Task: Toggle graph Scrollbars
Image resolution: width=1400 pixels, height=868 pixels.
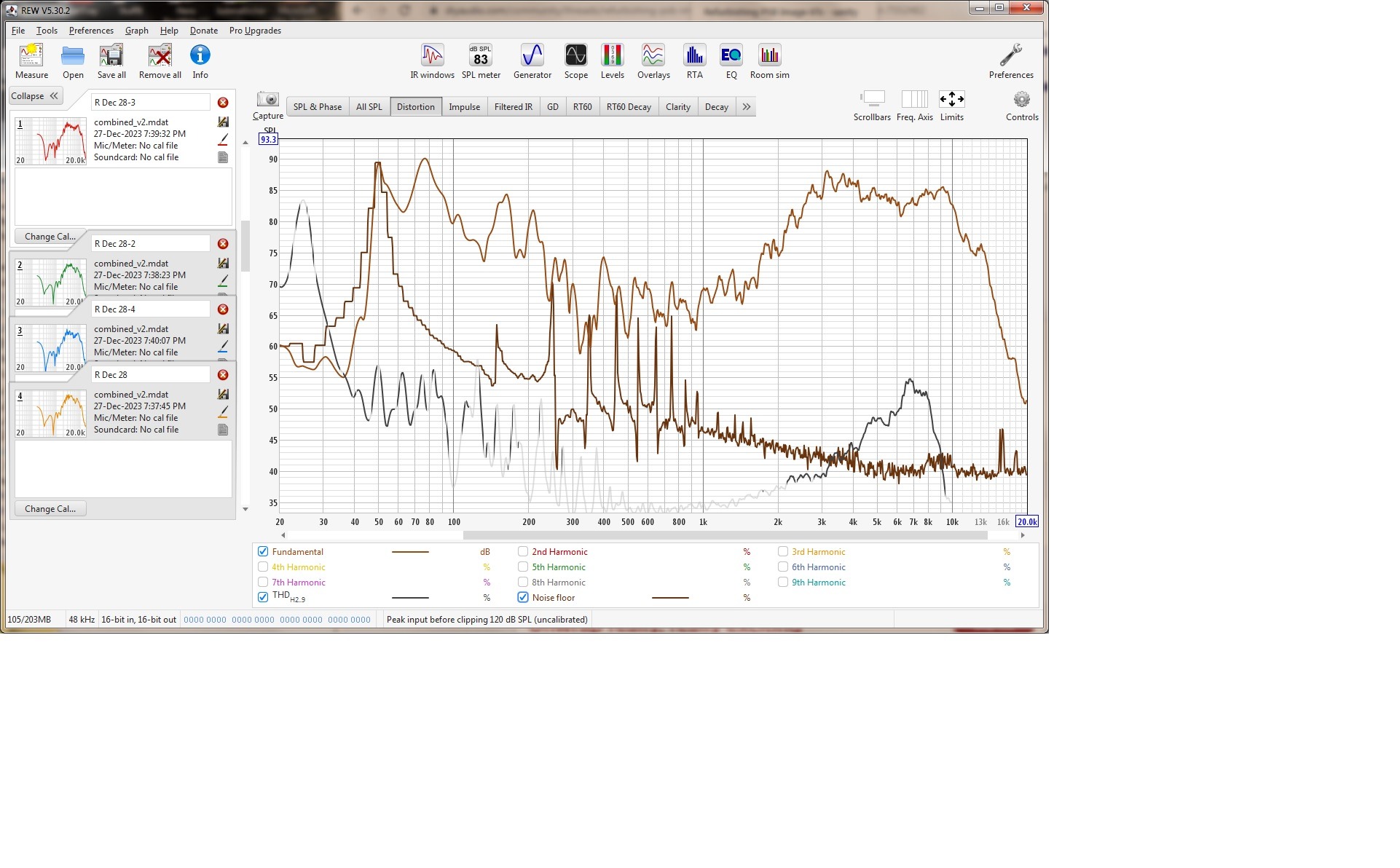Action: pyautogui.click(x=872, y=106)
